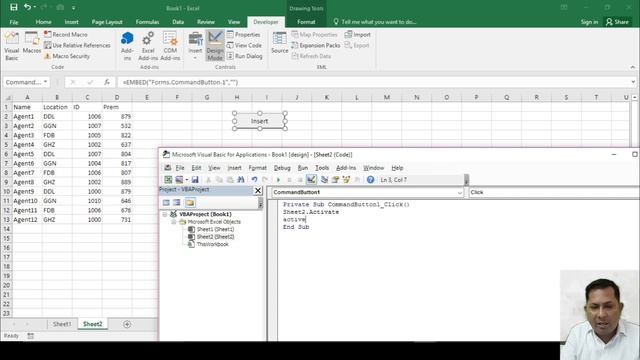
Task: Select cell containing Agent5
Action: pyautogui.click(x=27, y=154)
